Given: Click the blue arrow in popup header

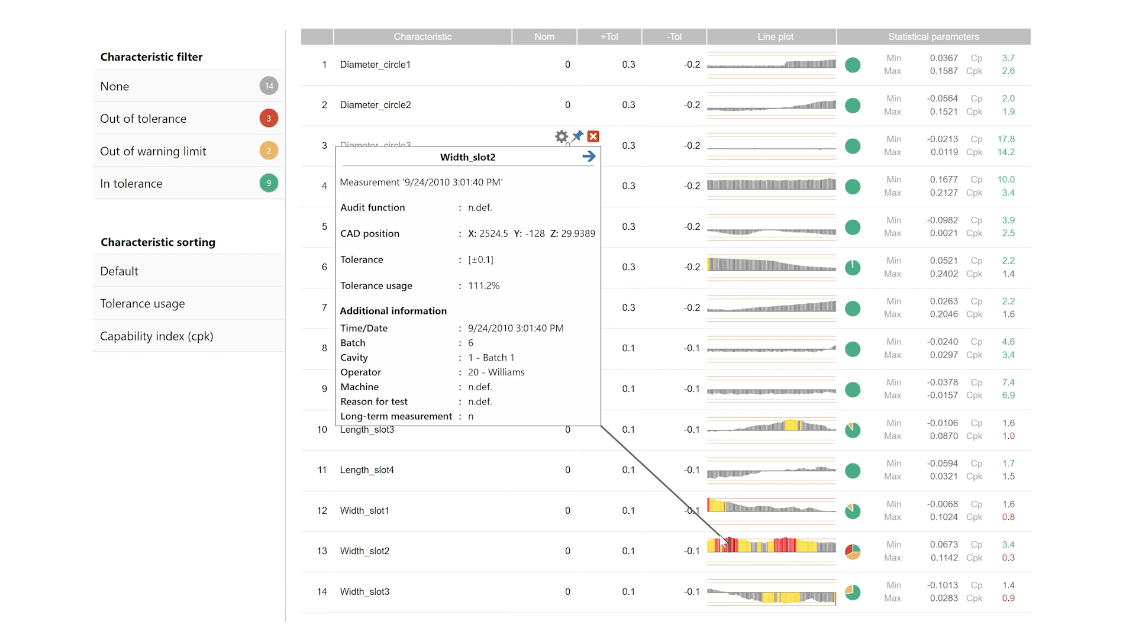Looking at the screenshot, I should pos(589,156).
